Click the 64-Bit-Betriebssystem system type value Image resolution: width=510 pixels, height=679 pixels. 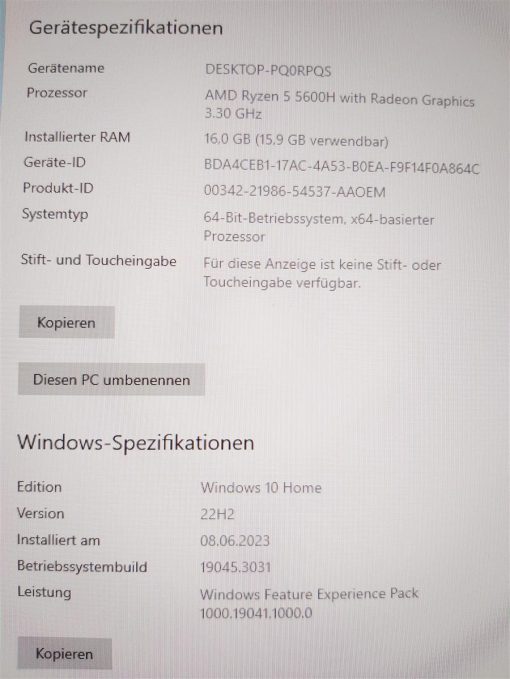click(x=319, y=227)
